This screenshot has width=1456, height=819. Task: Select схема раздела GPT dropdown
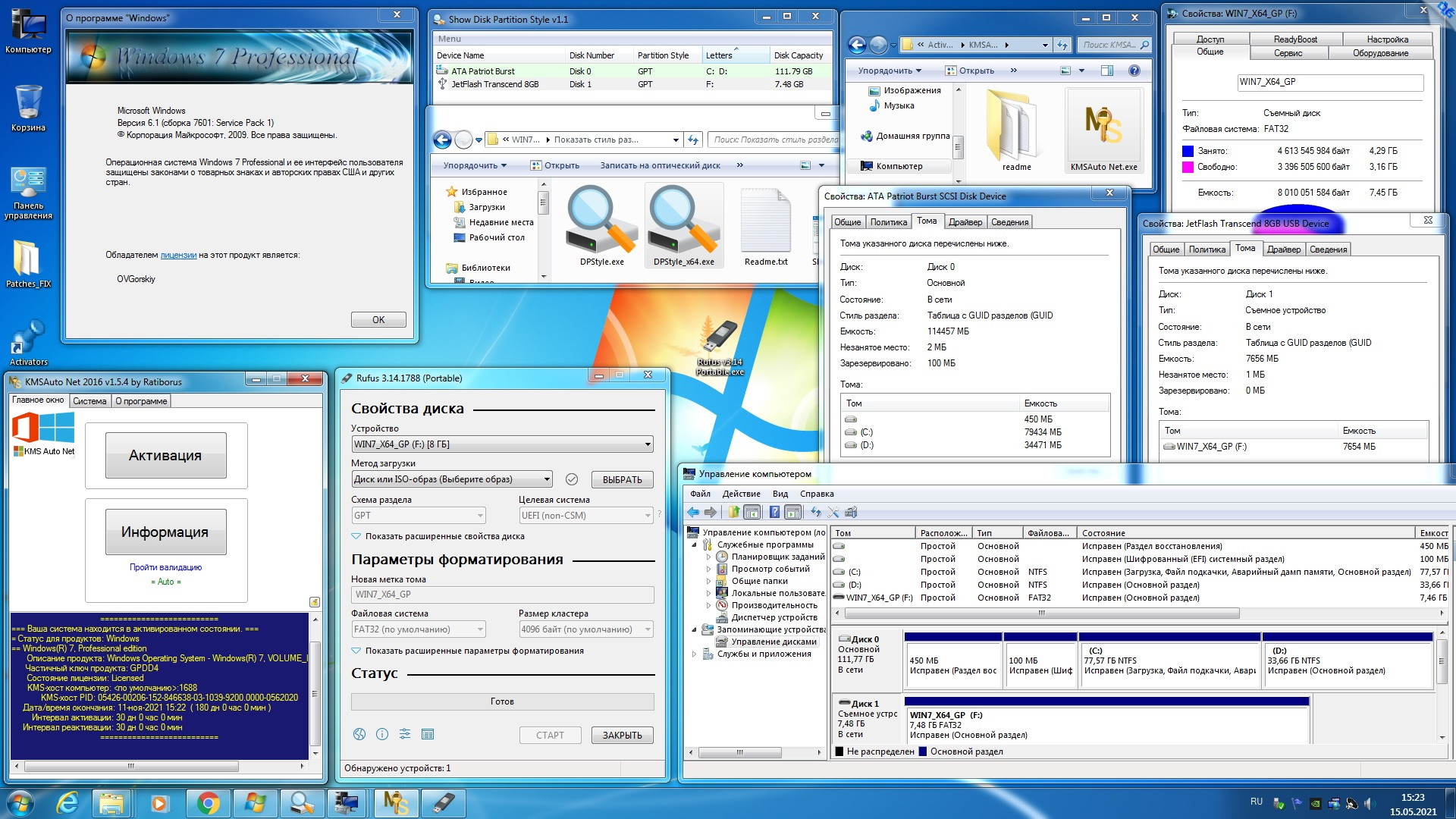(x=415, y=515)
